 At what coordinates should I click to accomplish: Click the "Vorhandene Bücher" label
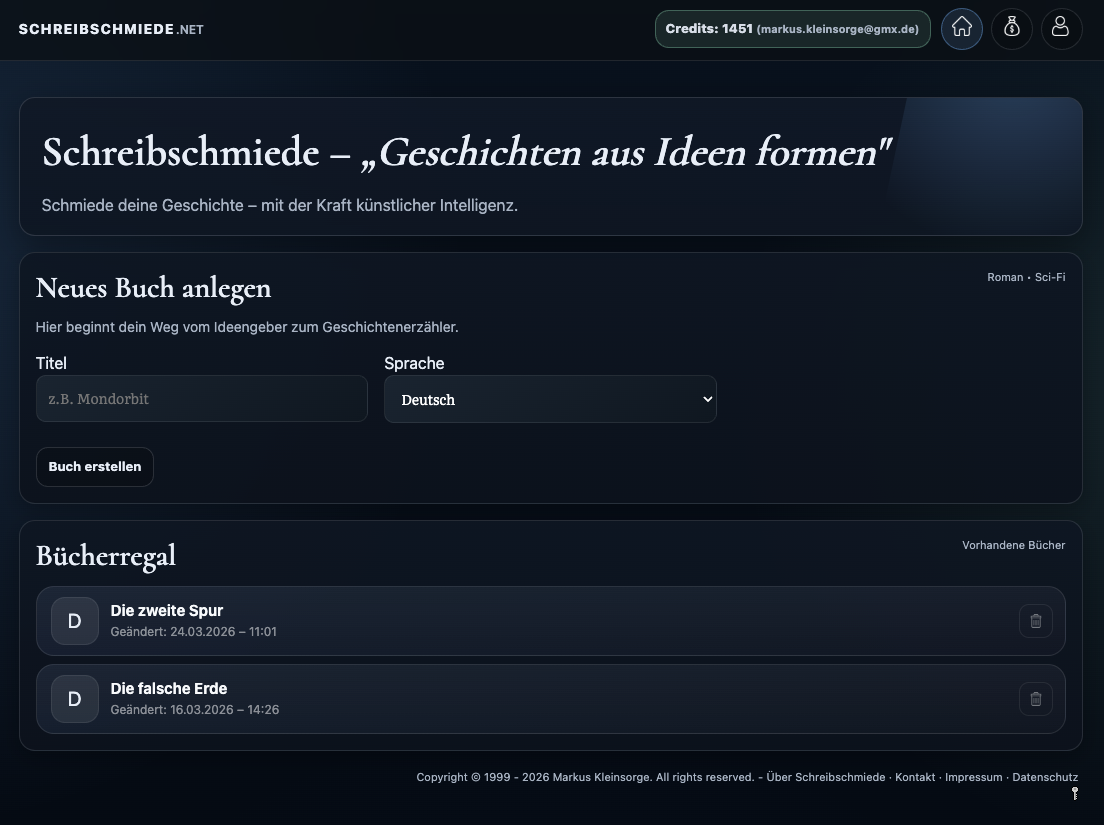click(x=1013, y=545)
